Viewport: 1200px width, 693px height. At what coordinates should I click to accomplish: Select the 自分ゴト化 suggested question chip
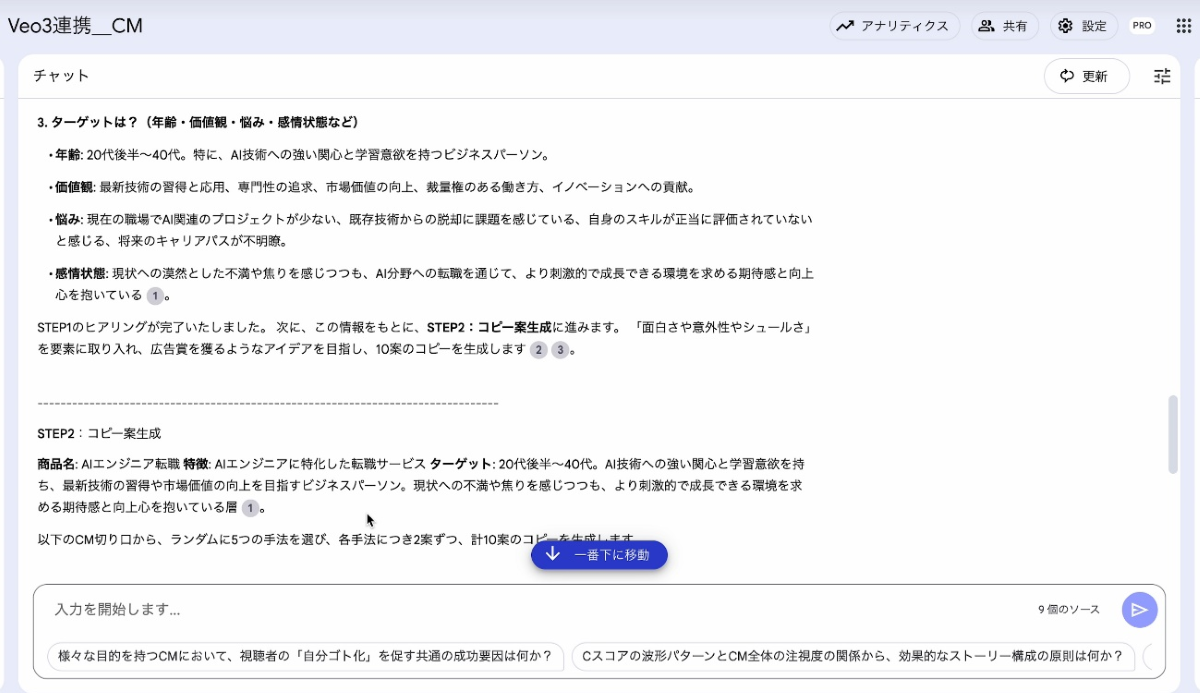click(x=305, y=657)
